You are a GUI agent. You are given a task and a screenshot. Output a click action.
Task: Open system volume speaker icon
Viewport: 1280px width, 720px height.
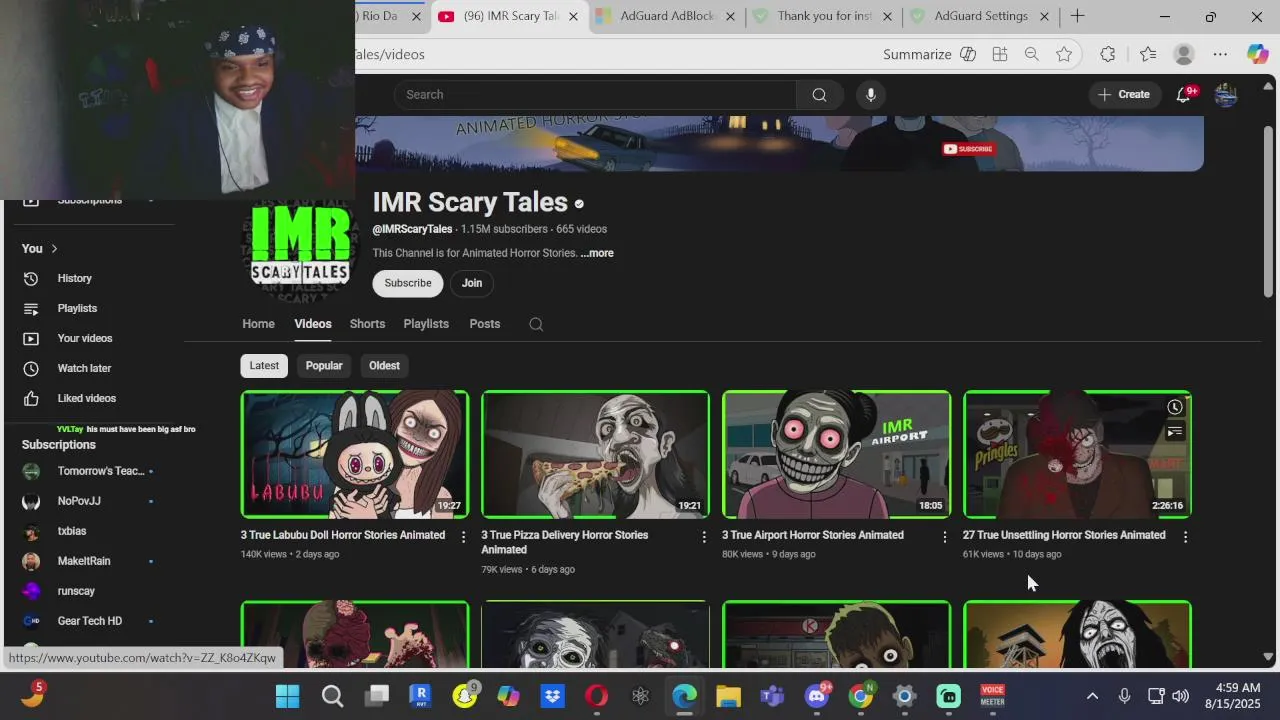(1181, 696)
